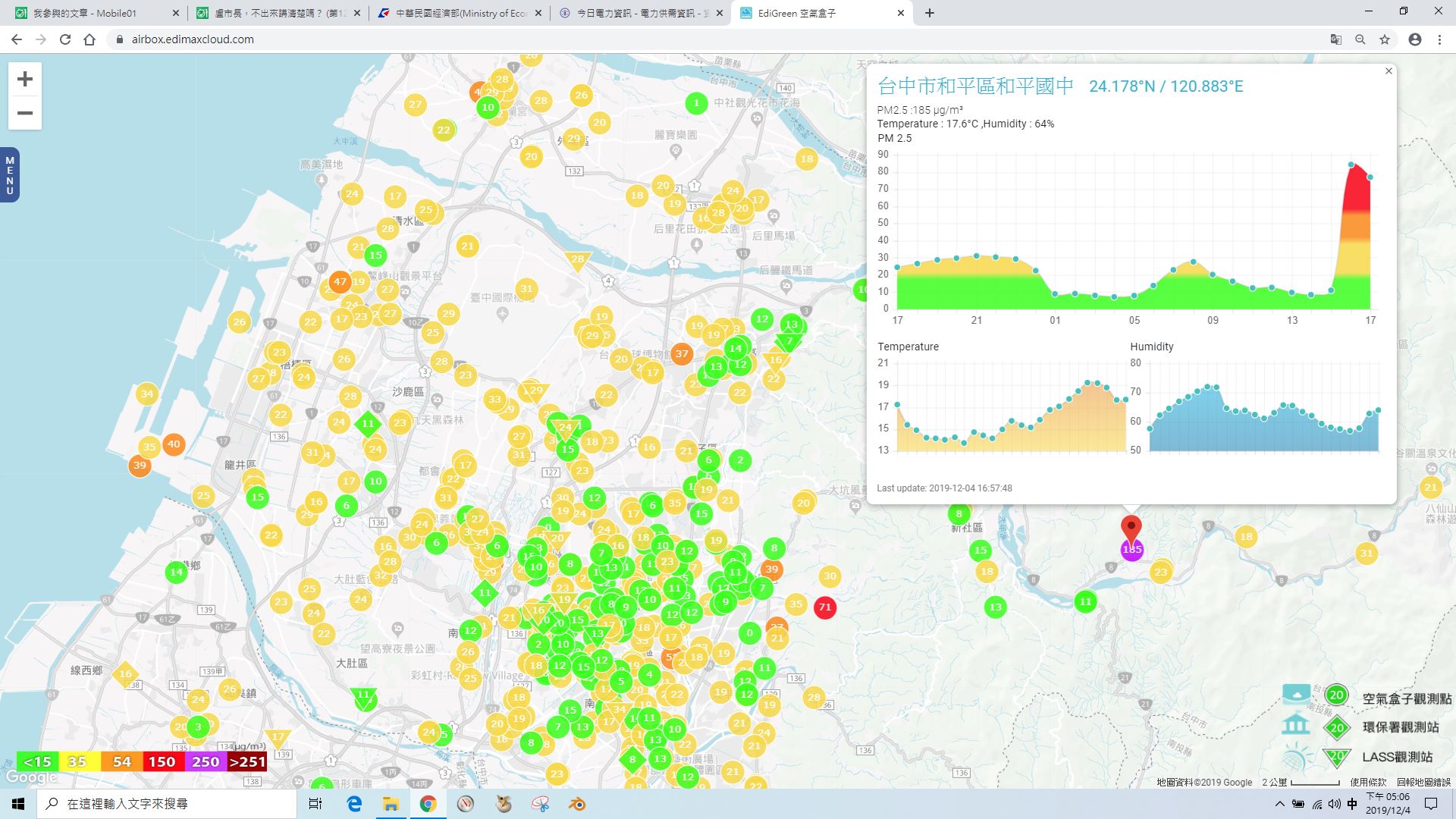The height and width of the screenshot is (819, 1456).
Task: Zoom in the map with plus button
Action: click(25, 79)
